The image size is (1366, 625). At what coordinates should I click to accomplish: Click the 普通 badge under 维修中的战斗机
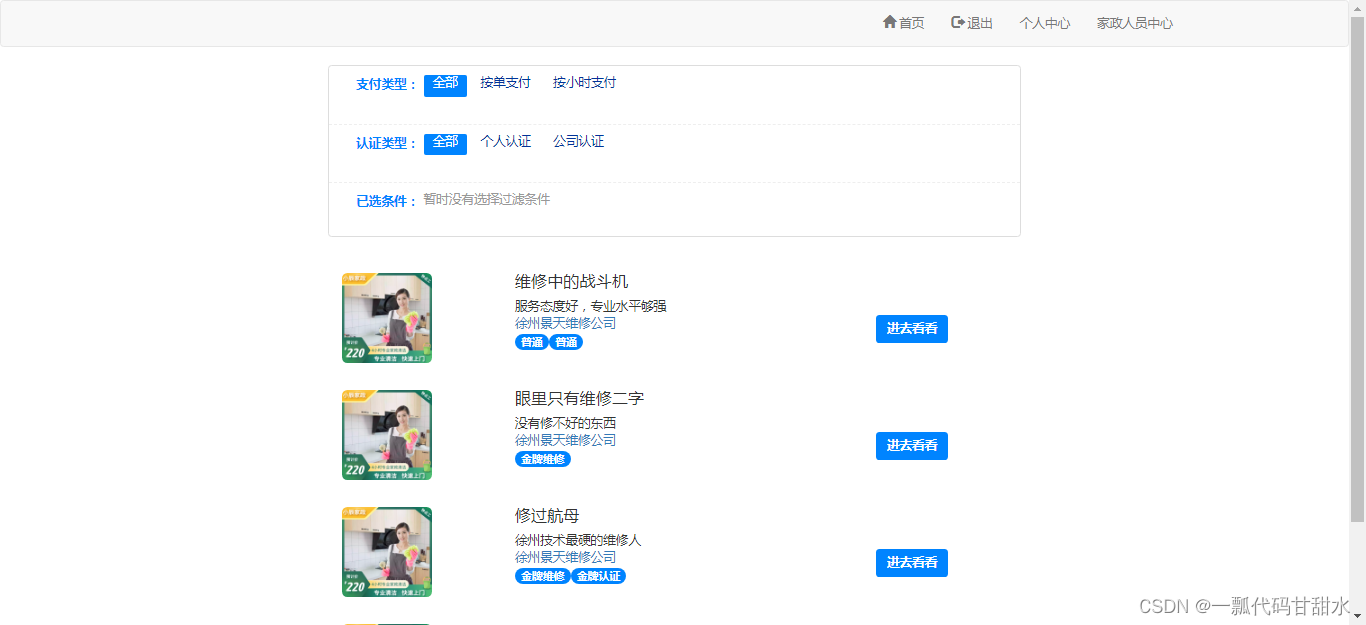[x=531, y=341]
